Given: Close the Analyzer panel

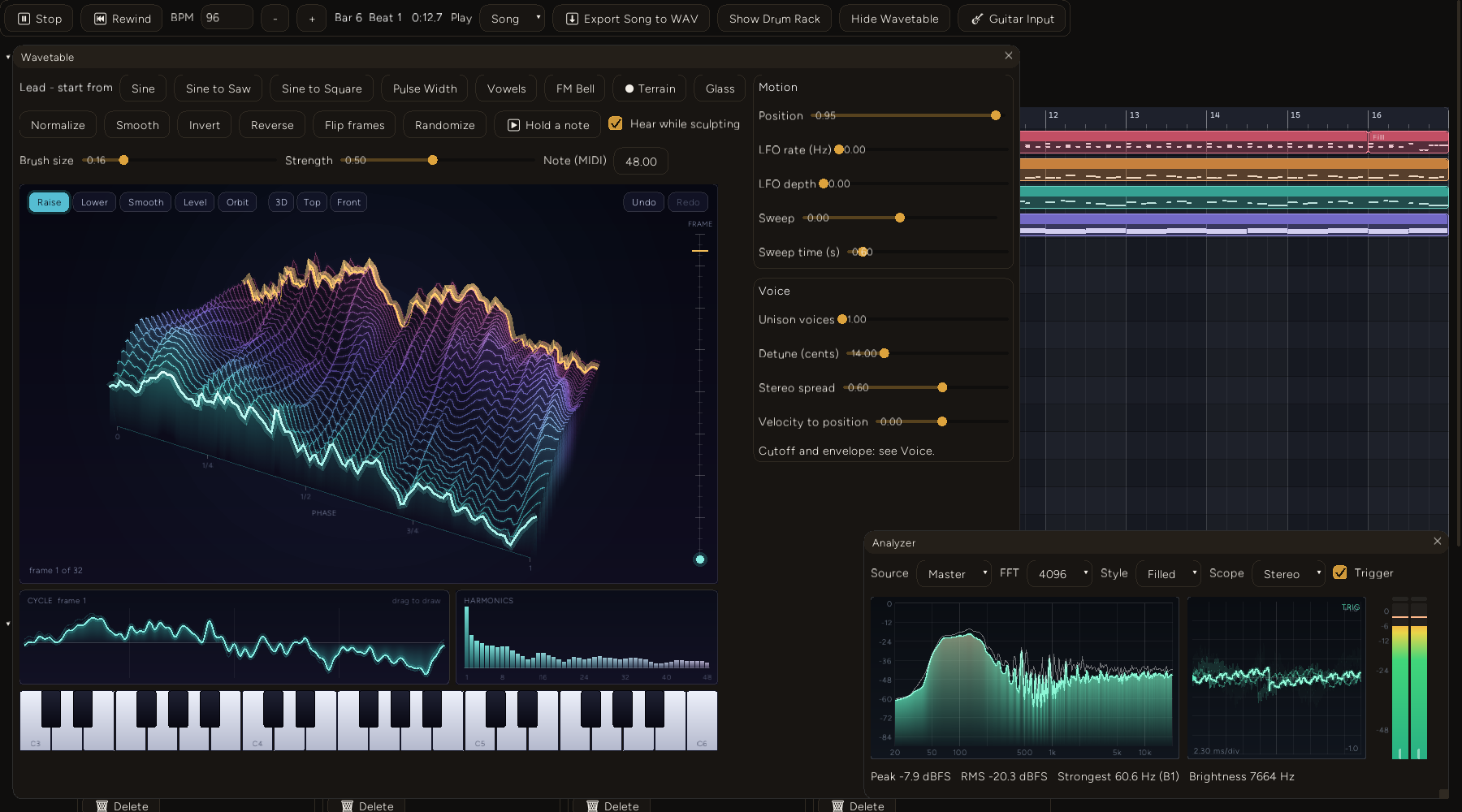Looking at the screenshot, I should pos(1437,542).
